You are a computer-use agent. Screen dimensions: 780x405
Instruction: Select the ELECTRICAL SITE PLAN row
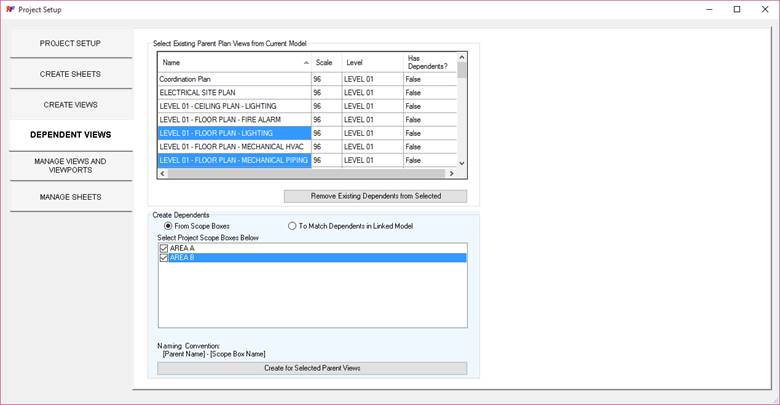coord(233,92)
